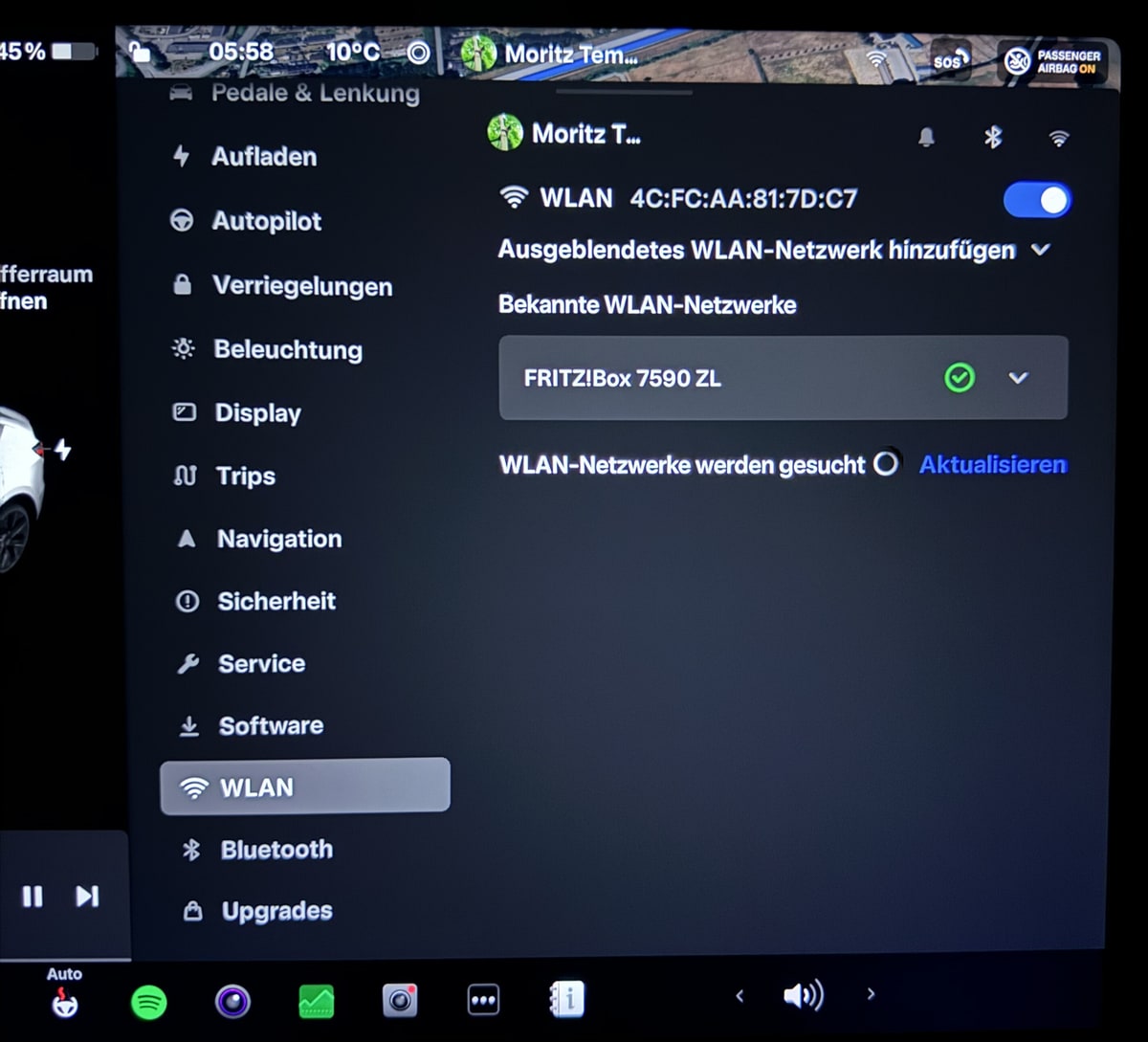Pause the media playback
1148x1042 pixels.
(33, 896)
